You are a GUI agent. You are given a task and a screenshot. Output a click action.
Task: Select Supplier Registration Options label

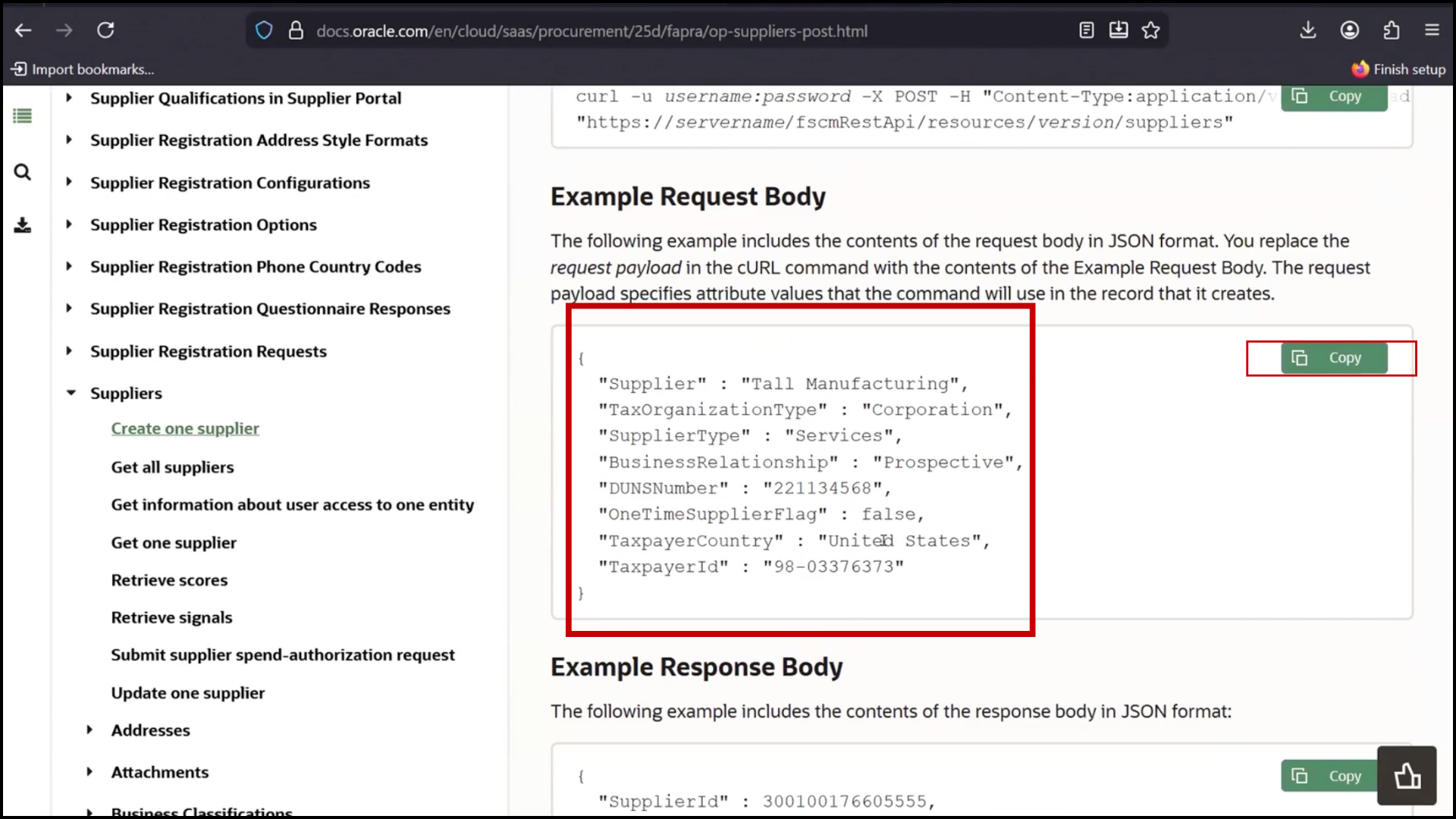pyautogui.click(x=203, y=224)
